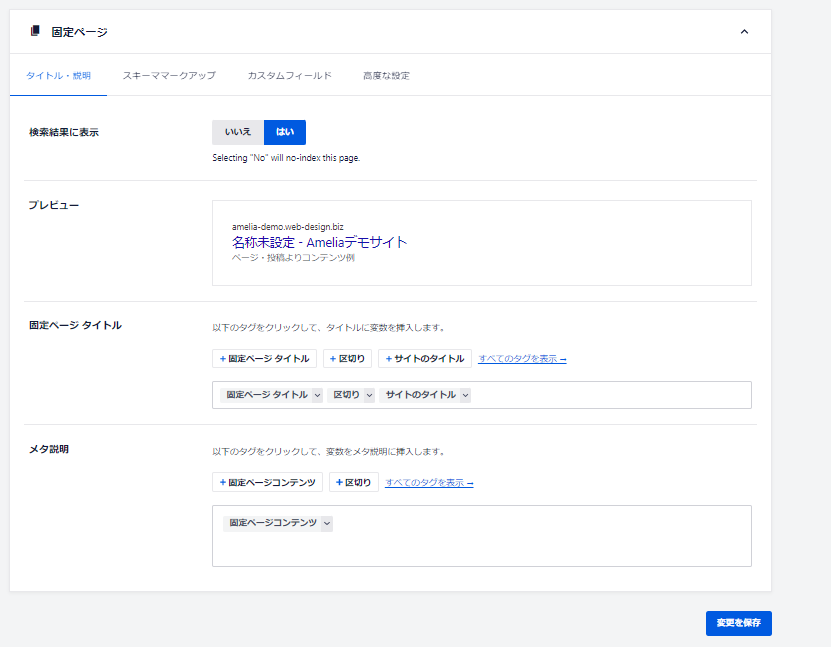The image size is (831, 647).
Task: Select the タイトル・説明 tab
Action: click(58, 76)
